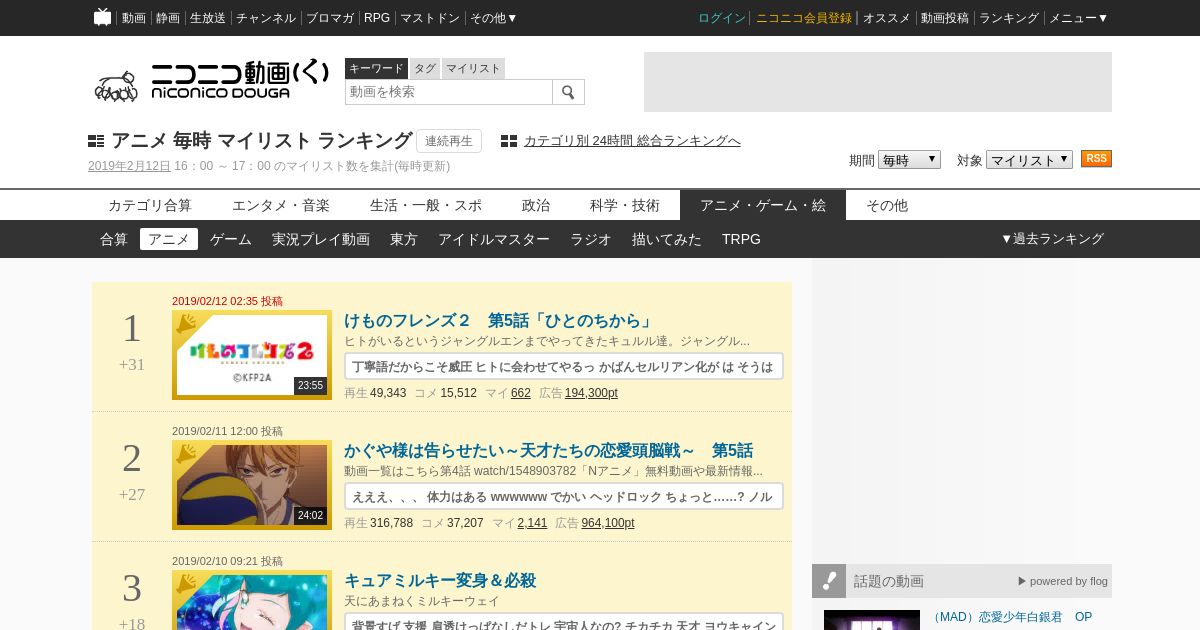This screenshot has width=1200, height=630.
Task: Open ランキング in top bar
Action: click(1009, 18)
